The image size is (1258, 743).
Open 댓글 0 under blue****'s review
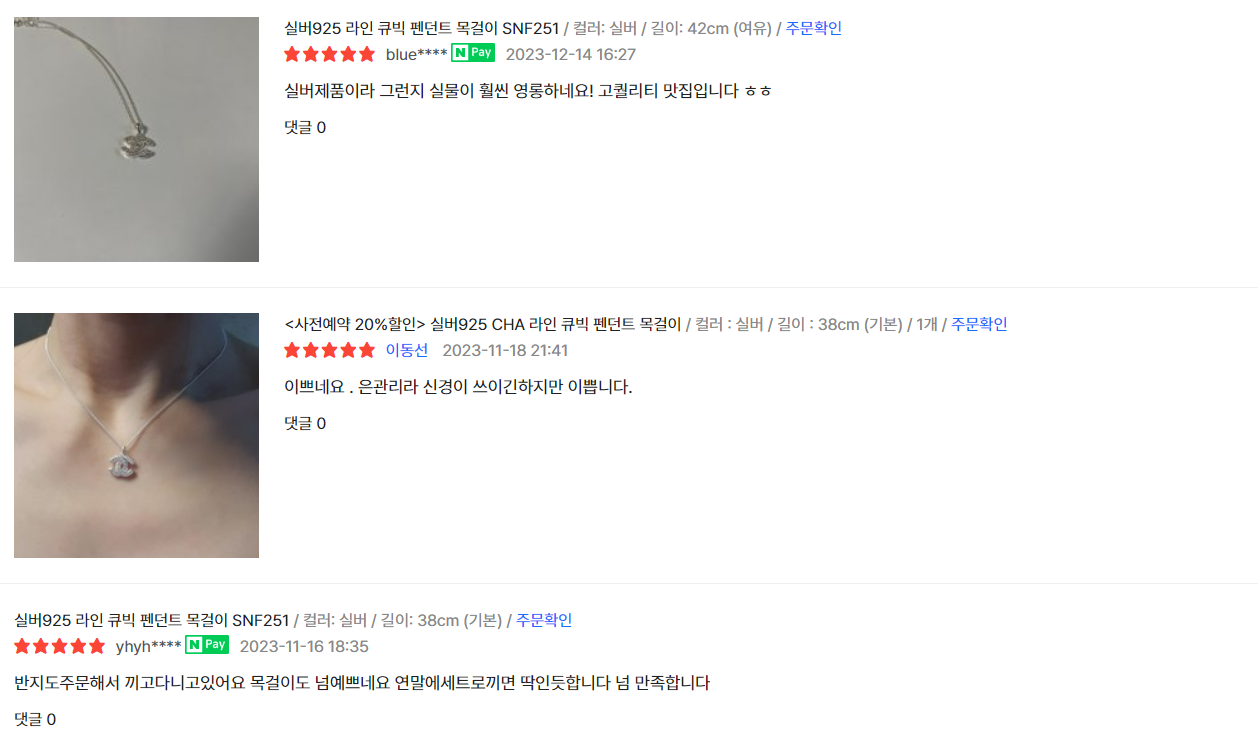(305, 127)
